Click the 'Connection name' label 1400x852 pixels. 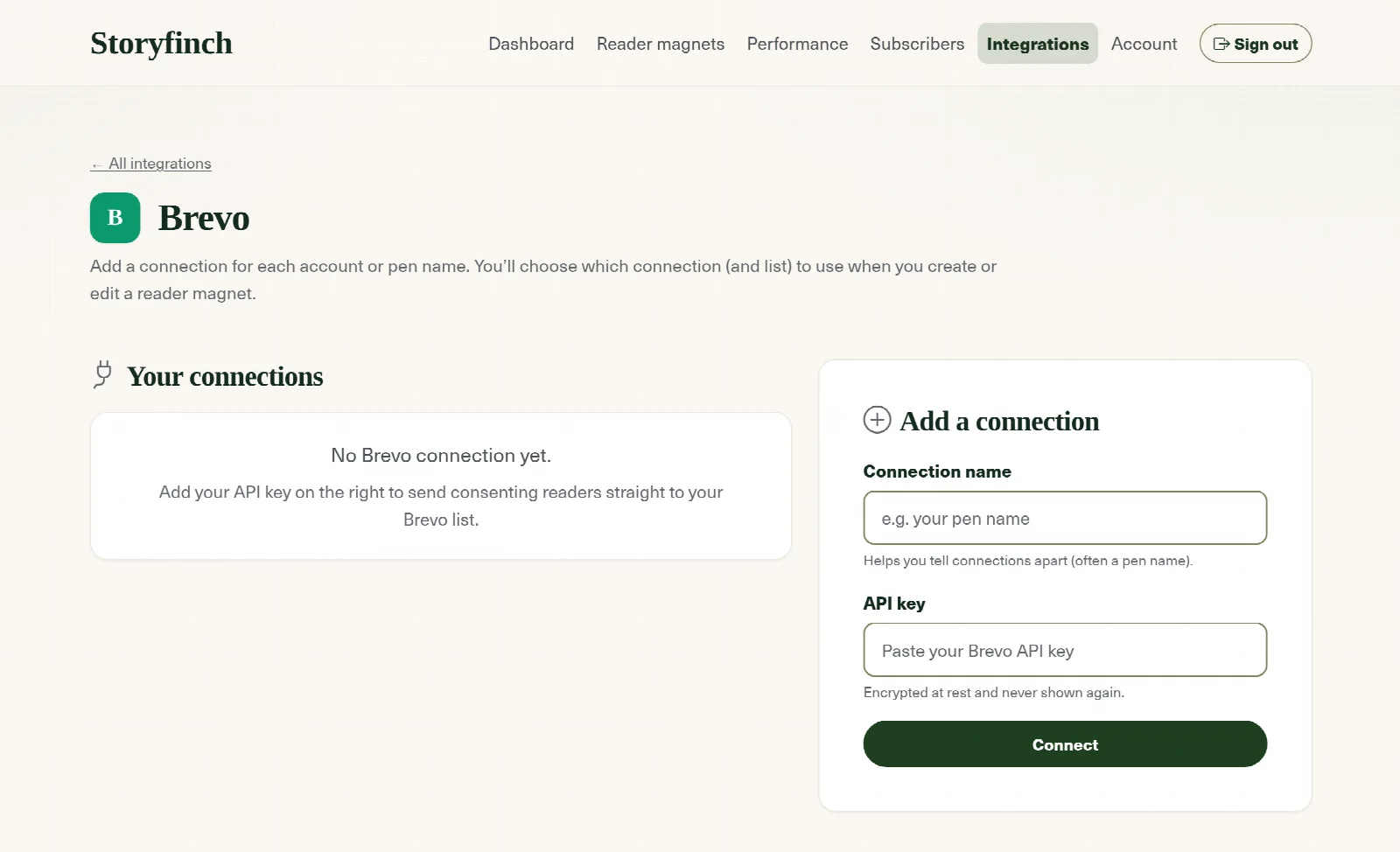click(937, 471)
